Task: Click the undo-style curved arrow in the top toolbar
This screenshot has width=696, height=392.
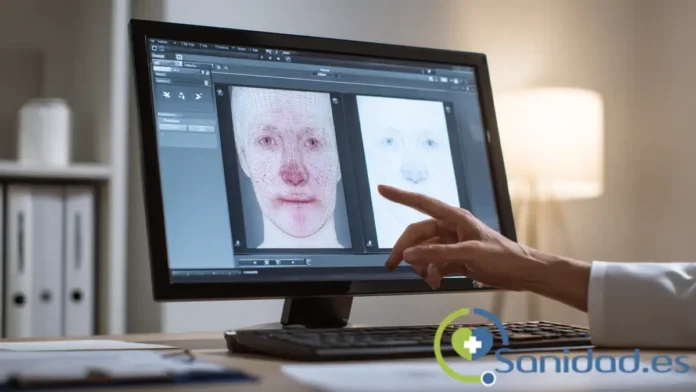Action: pos(288,59)
